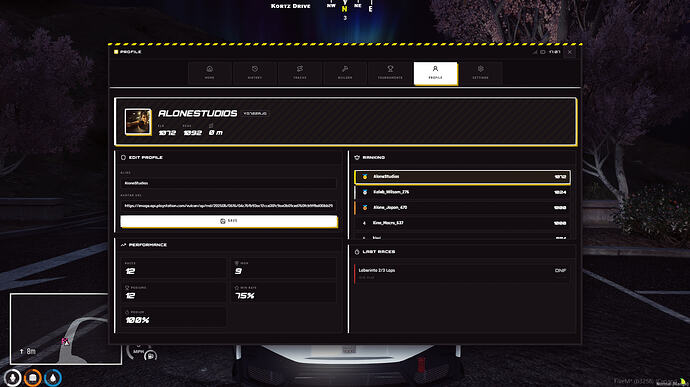Select the Profile tab
This screenshot has height=387, width=690.
tap(435, 73)
